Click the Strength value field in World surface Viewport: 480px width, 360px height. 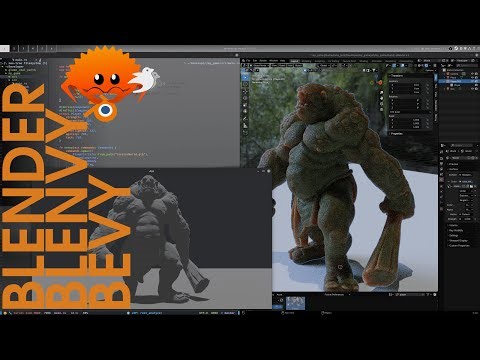pos(467,219)
